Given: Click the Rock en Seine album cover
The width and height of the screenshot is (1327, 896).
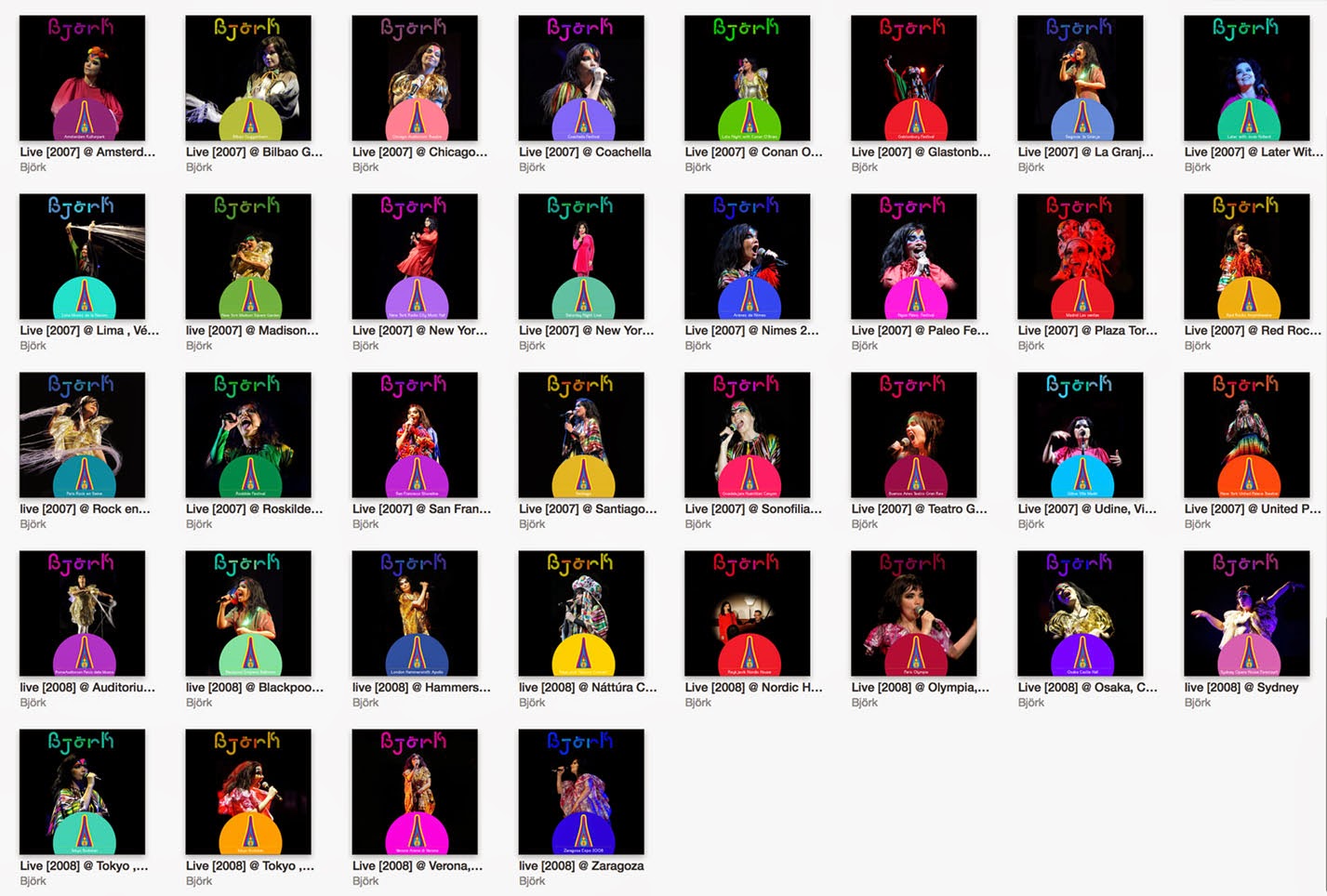Looking at the screenshot, I should pyautogui.click(x=82, y=435).
